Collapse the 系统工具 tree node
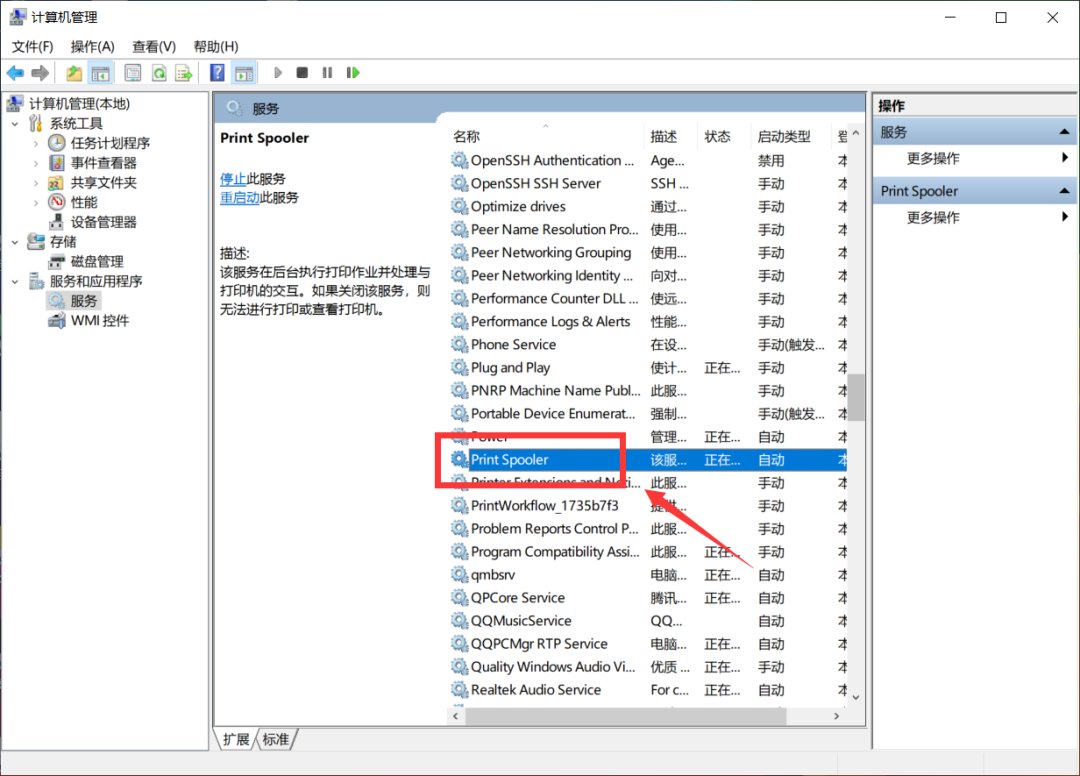1080x776 pixels. point(15,123)
